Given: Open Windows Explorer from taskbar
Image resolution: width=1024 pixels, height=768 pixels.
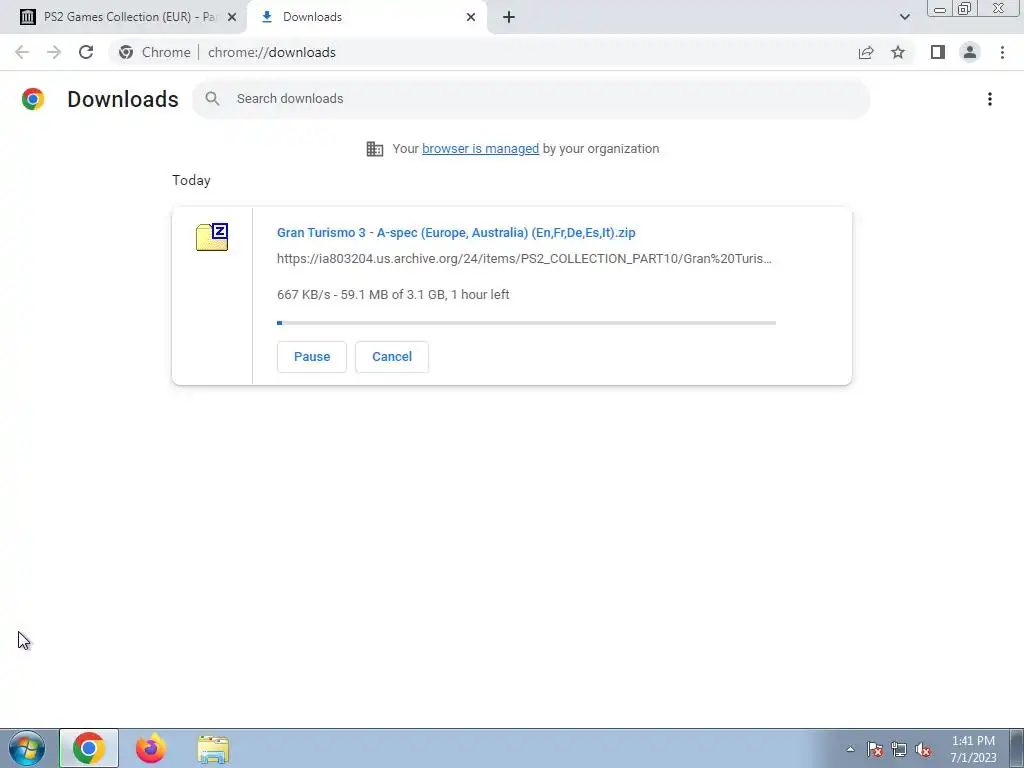Looking at the screenshot, I should point(213,749).
